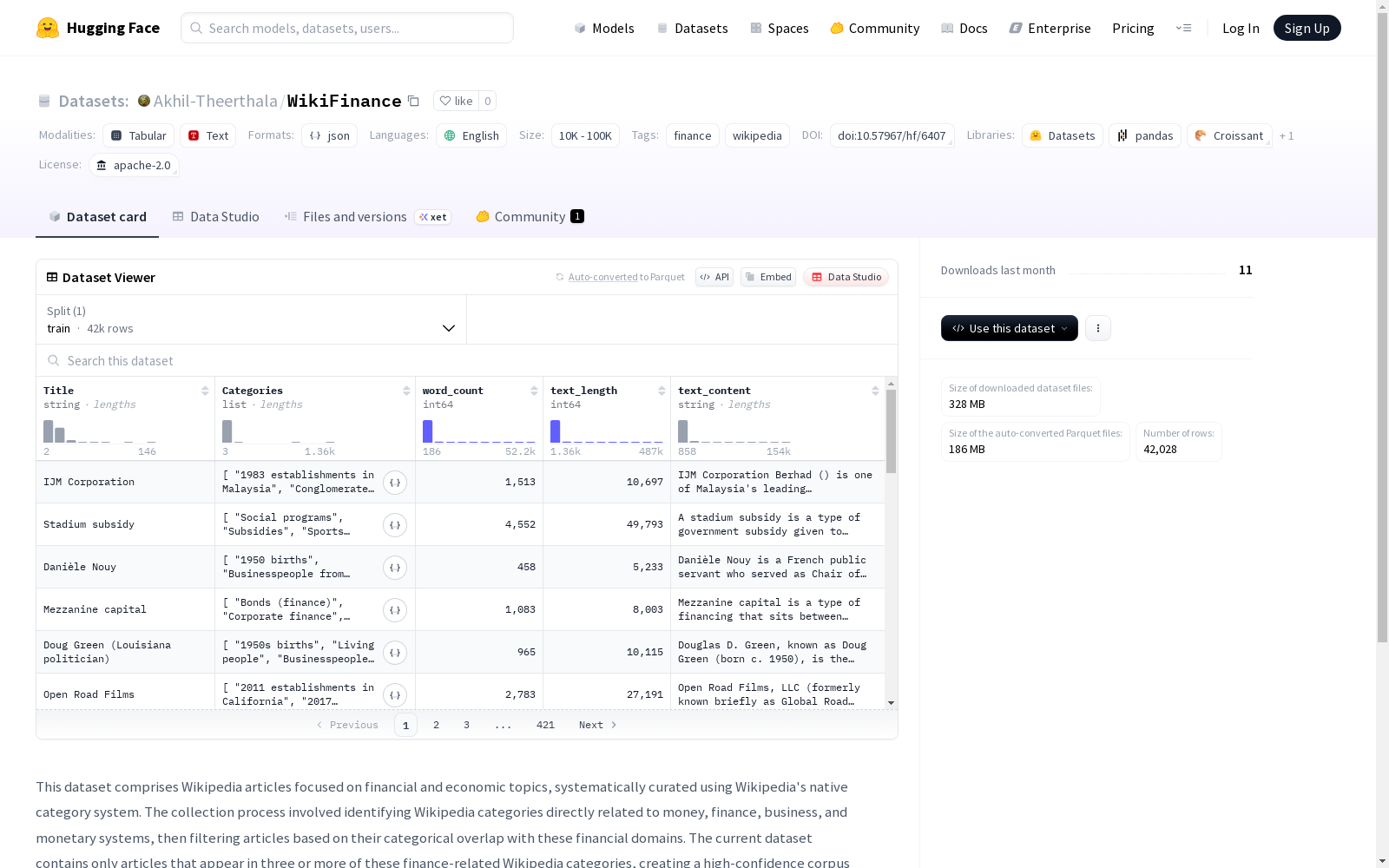Sort by the Categories column
This screenshot has height=868, width=1389.
[406, 391]
